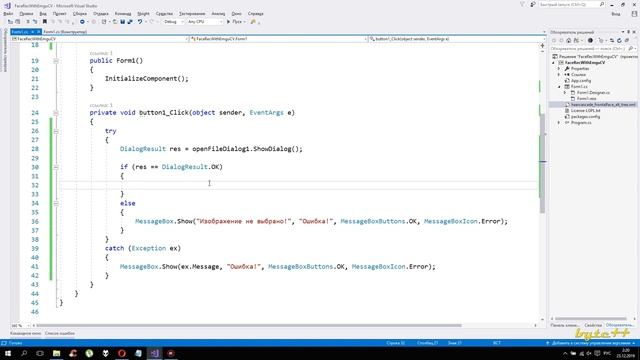Switch to the Свойства panel tab

point(593,325)
